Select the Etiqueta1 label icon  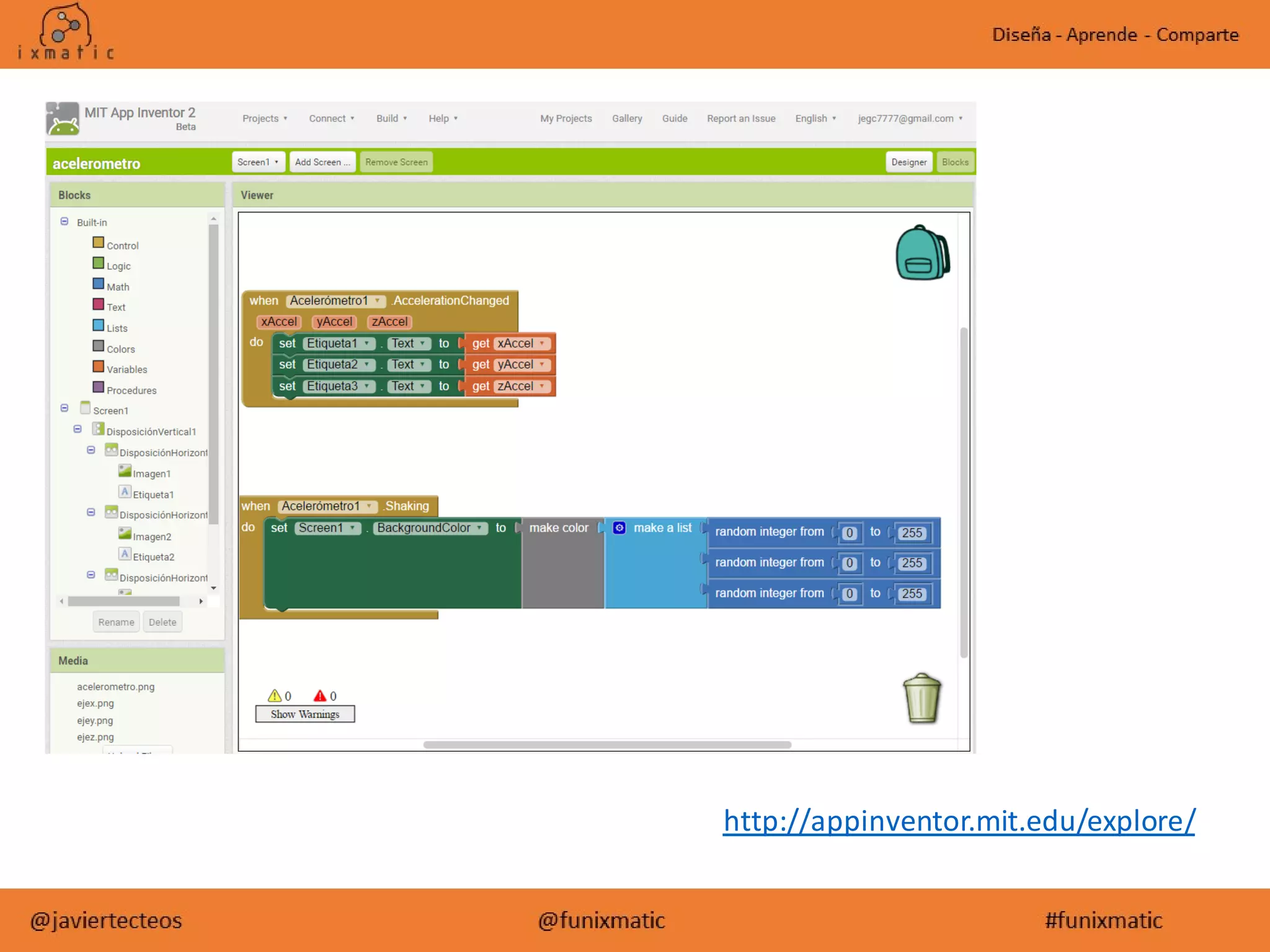tap(125, 492)
